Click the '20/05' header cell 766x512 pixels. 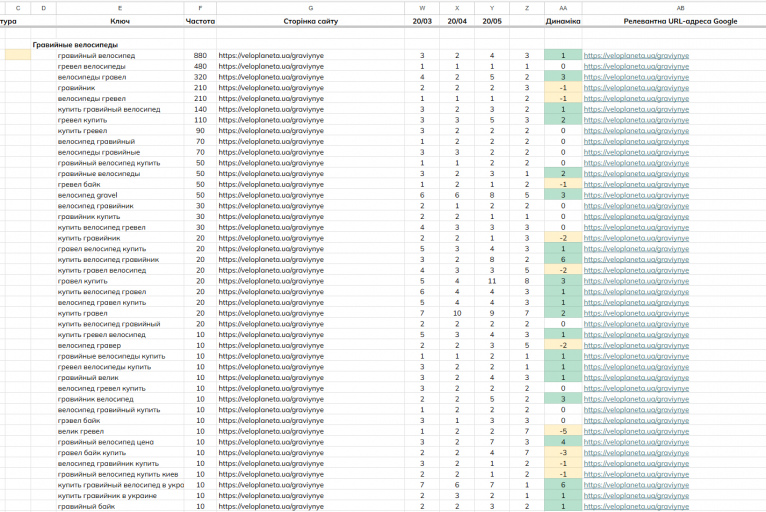[x=491, y=21]
